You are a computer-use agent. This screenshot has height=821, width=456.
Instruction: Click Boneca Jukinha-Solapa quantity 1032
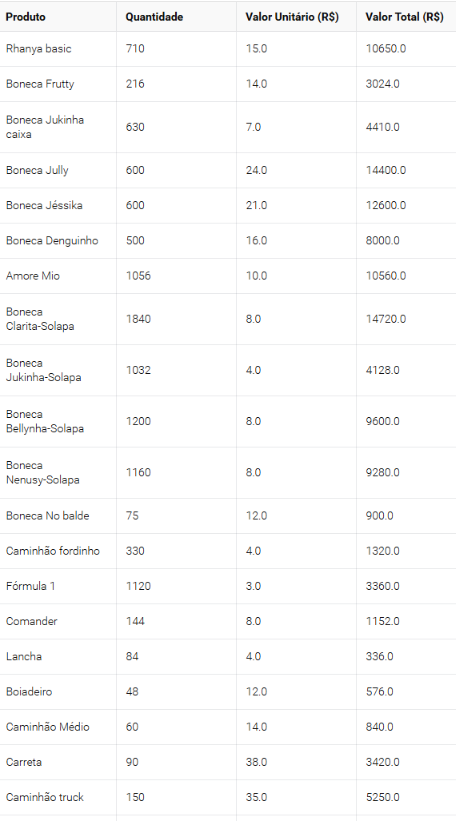point(138,370)
